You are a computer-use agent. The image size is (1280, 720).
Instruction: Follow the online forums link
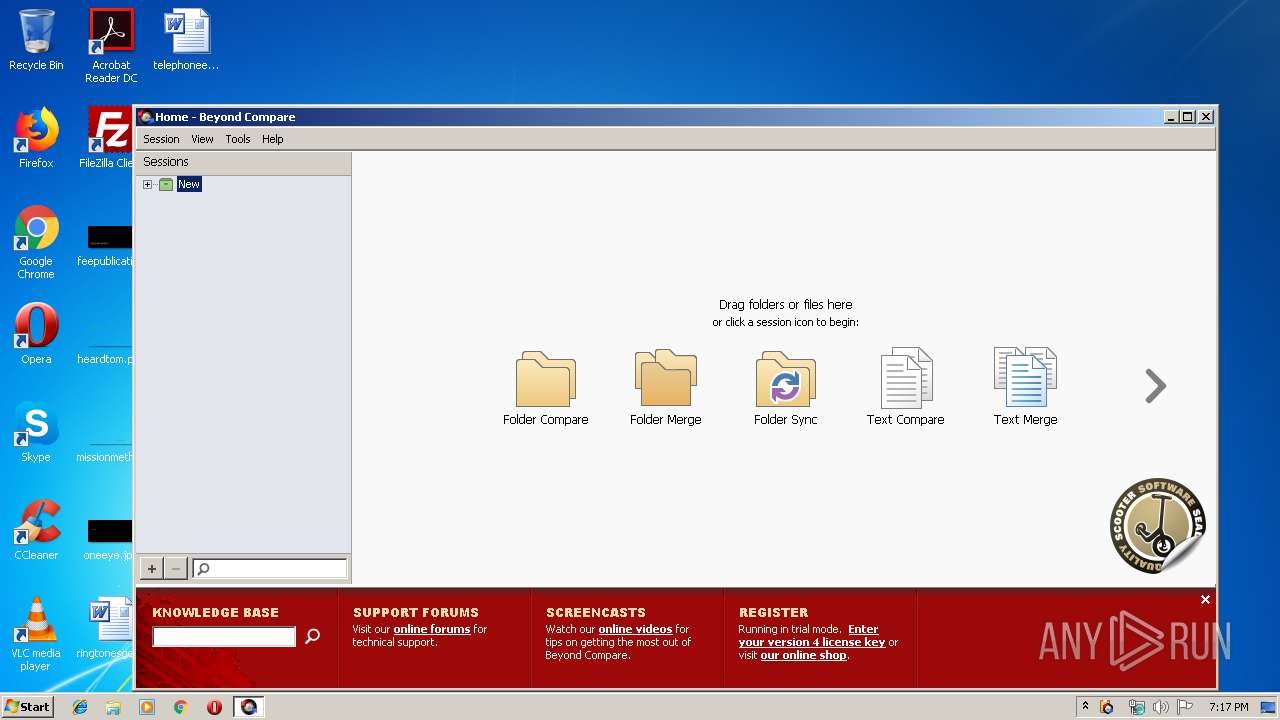tap(432, 629)
